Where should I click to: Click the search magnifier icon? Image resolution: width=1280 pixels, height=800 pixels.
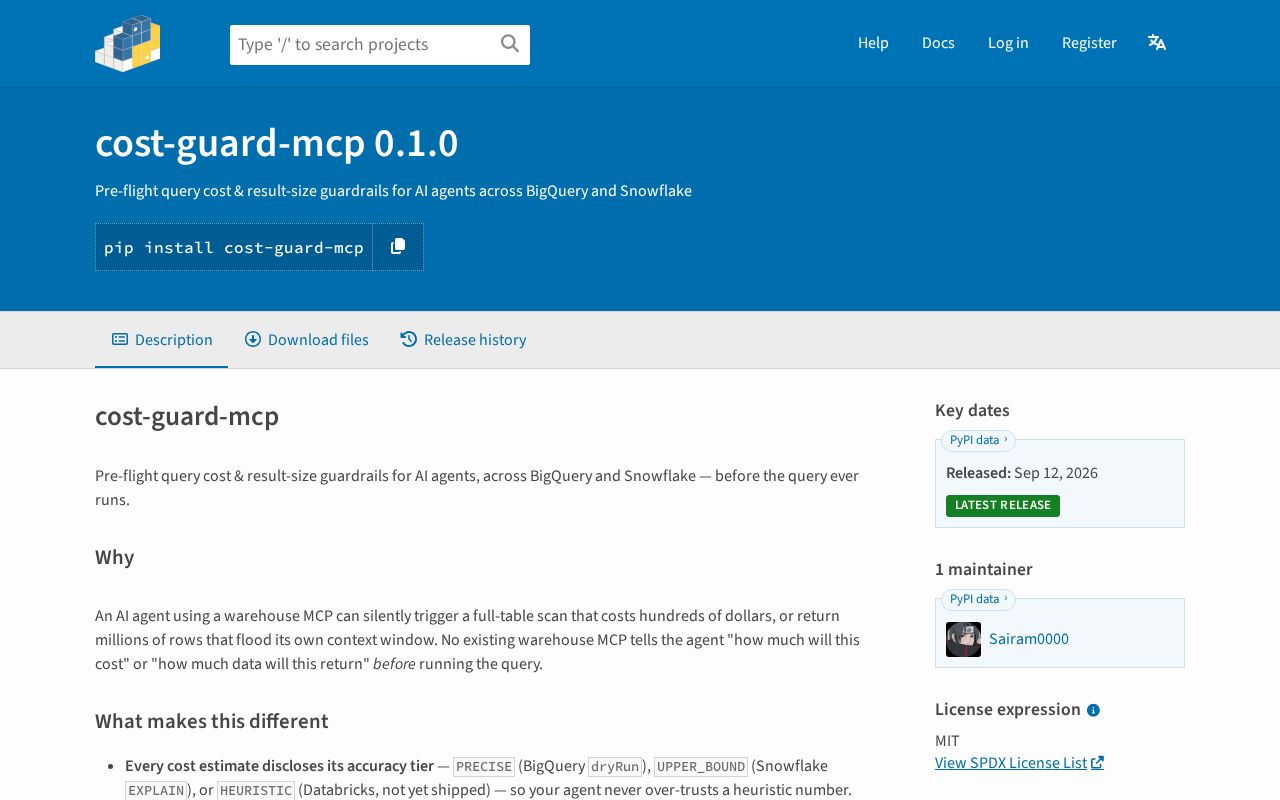(510, 43)
